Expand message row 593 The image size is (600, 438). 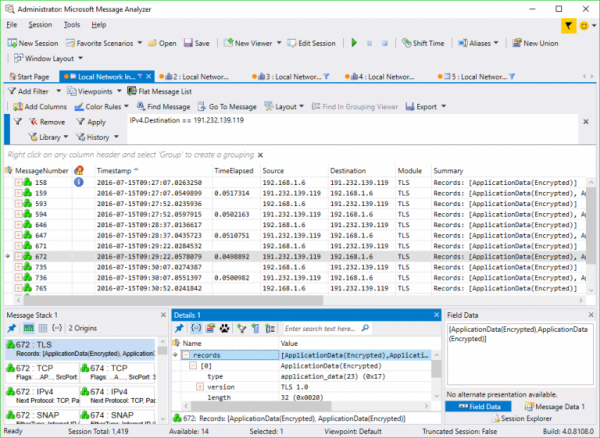click(x=18, y=204)
